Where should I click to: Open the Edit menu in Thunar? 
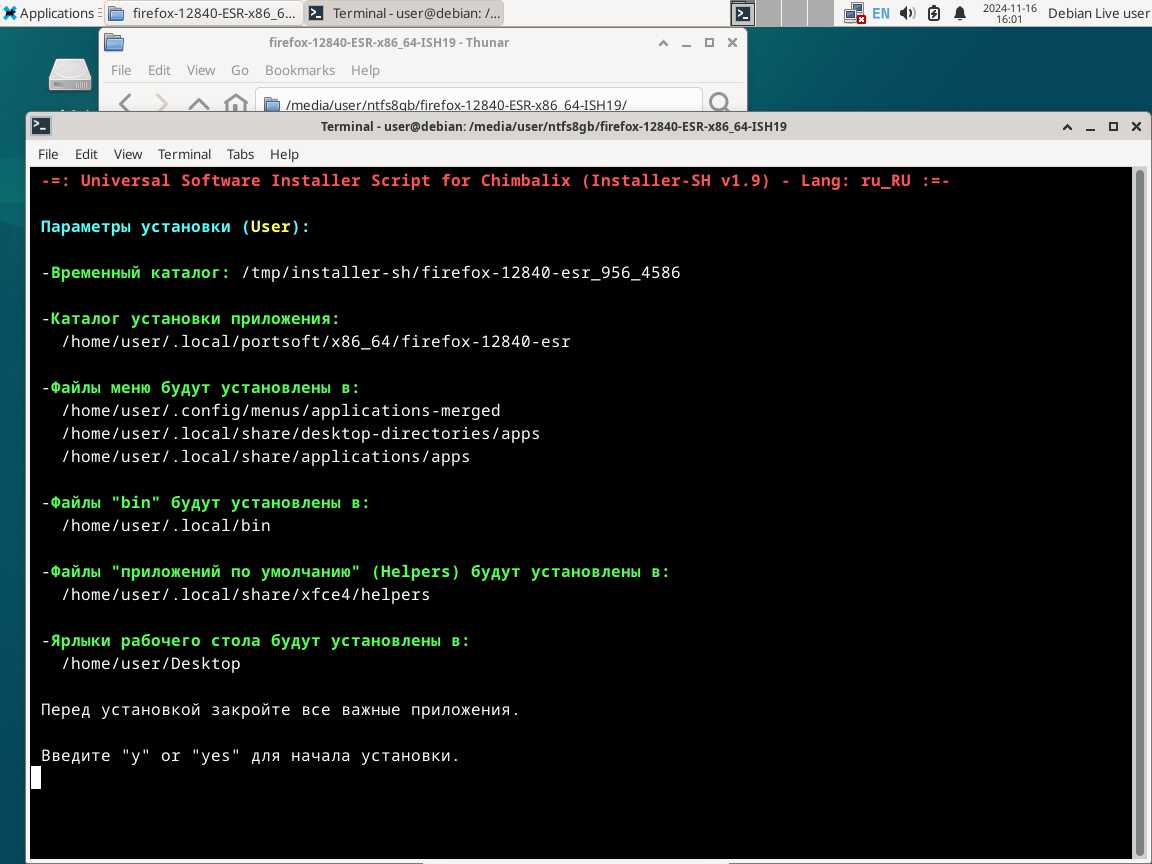pyautogui.click(x=159, y=71)
